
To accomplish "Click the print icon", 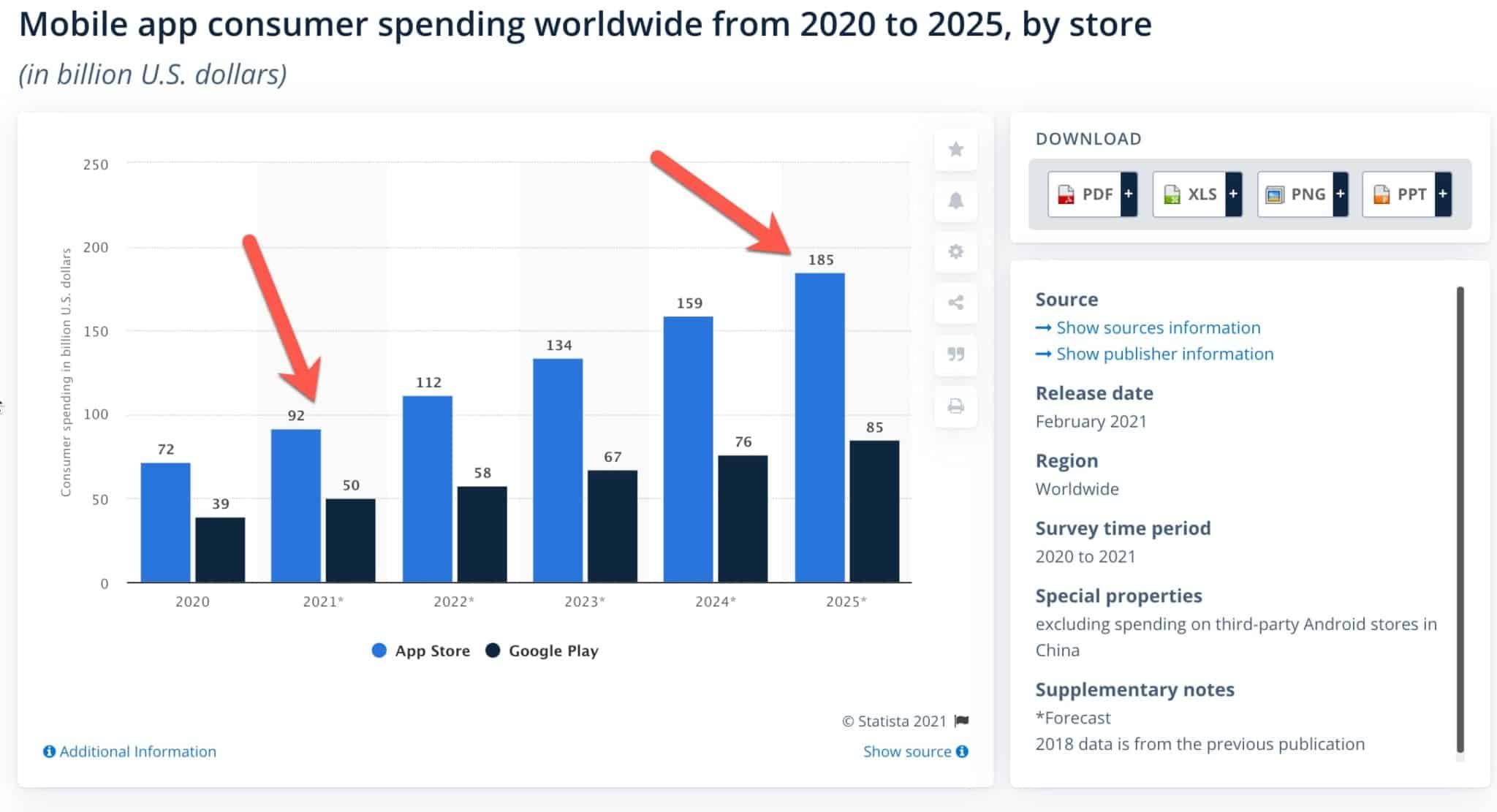I will coord(955,406).
